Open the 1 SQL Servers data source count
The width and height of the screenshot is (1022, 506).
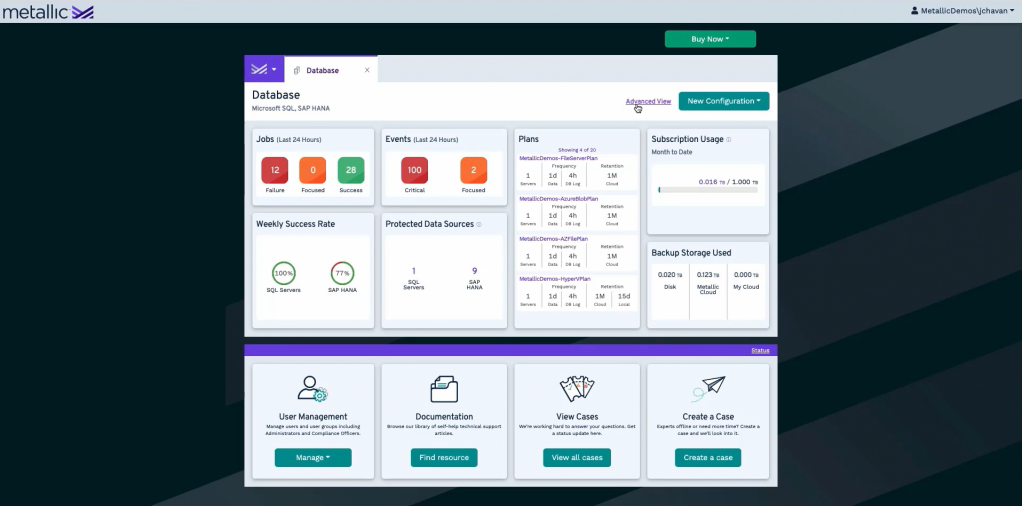pos(414,271)
